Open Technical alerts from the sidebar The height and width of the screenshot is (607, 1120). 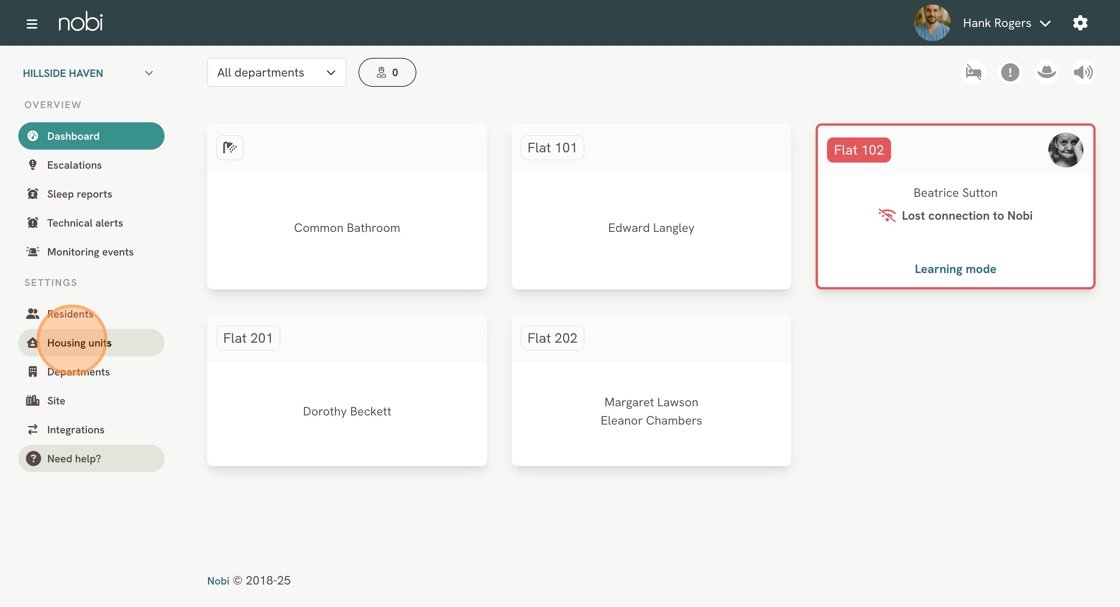[84, 223]
